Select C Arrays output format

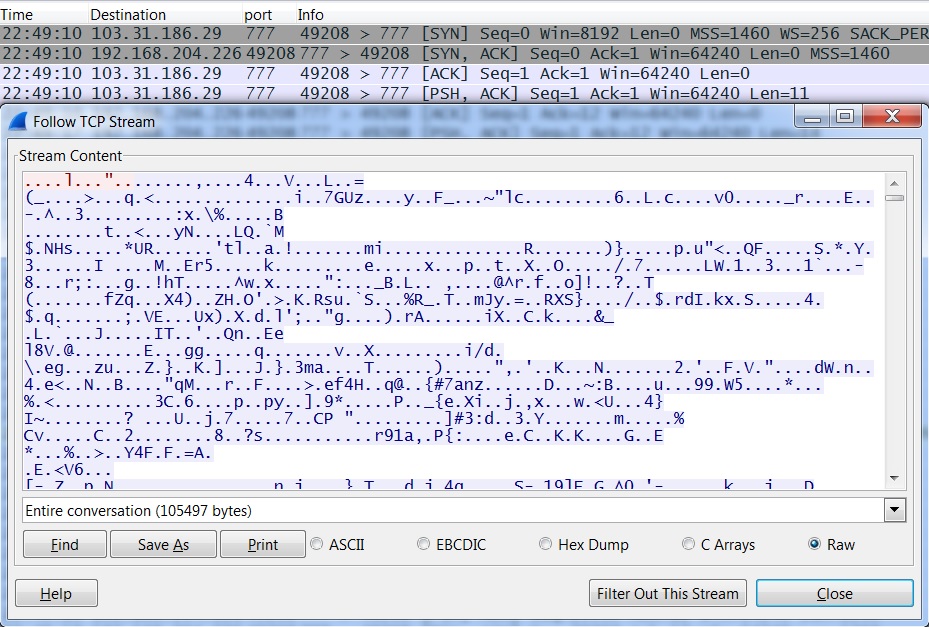(688, 545)
